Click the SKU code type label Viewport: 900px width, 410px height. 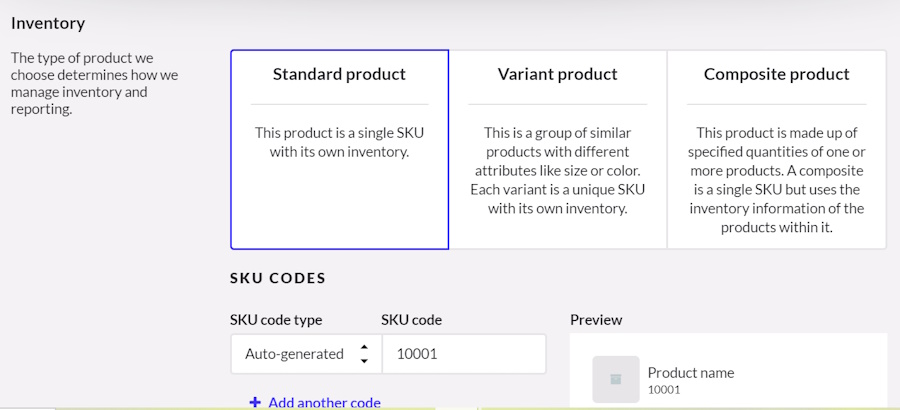[276, 320]
